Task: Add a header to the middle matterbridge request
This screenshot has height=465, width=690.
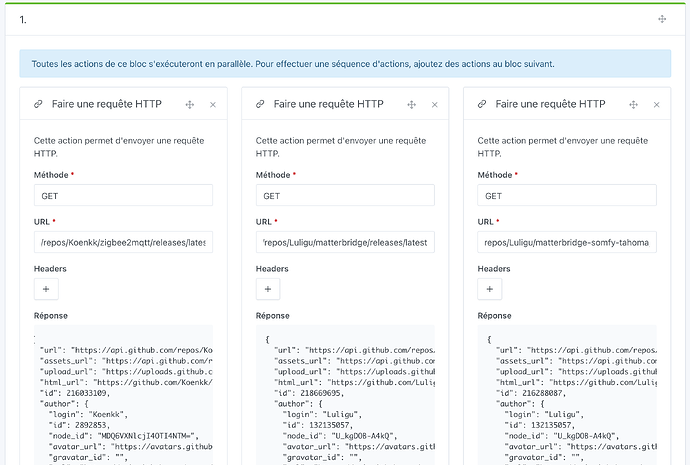Action: (268, 289)
